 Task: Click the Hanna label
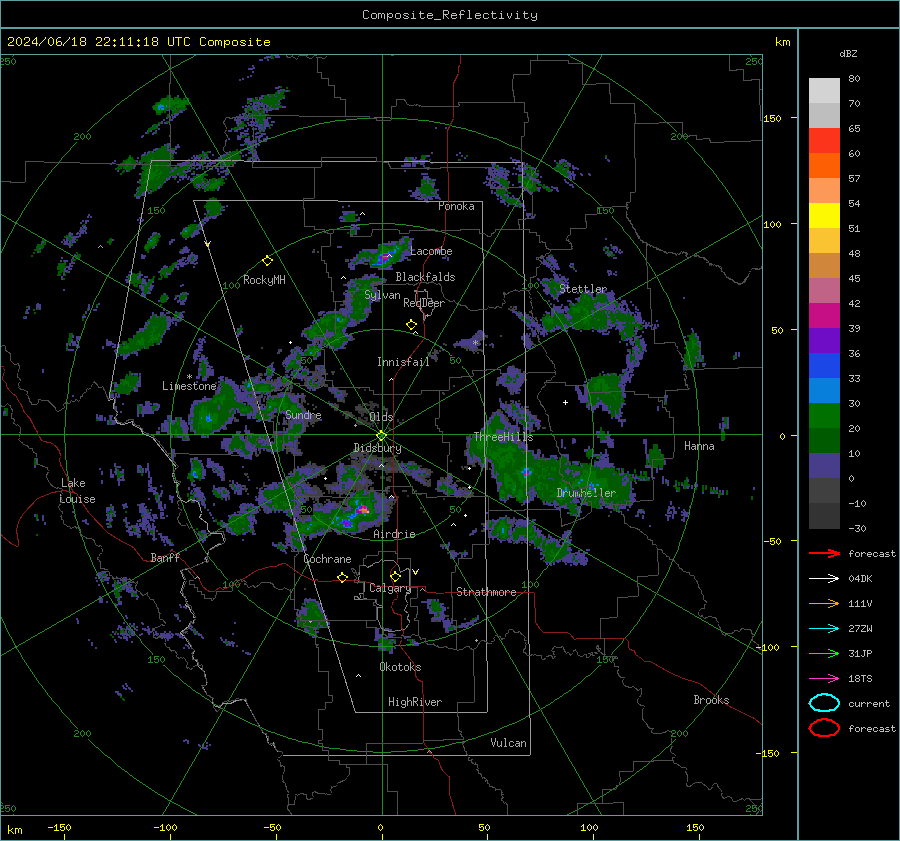coord(699,446)
